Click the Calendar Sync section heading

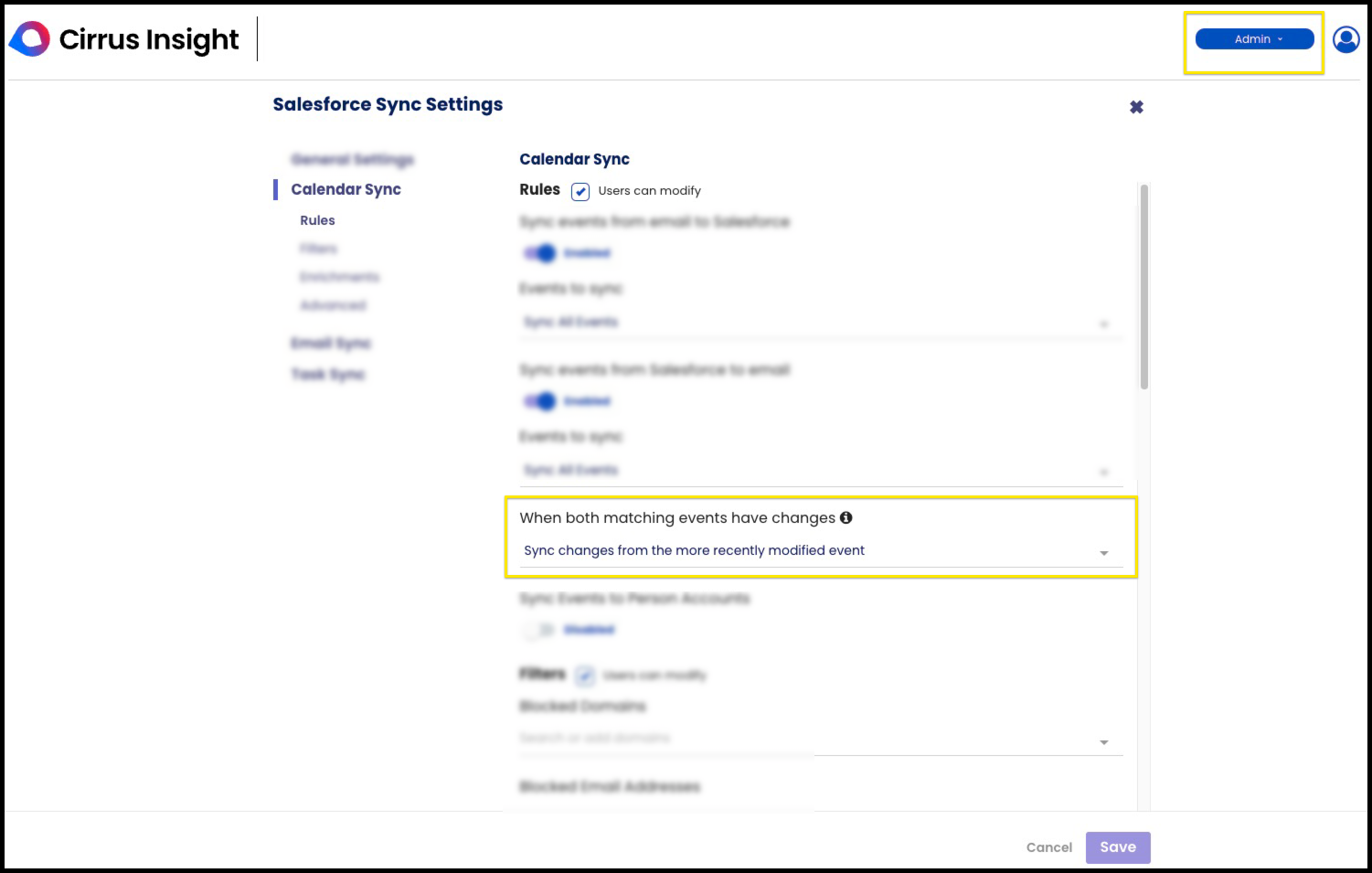tap(574, 159)
